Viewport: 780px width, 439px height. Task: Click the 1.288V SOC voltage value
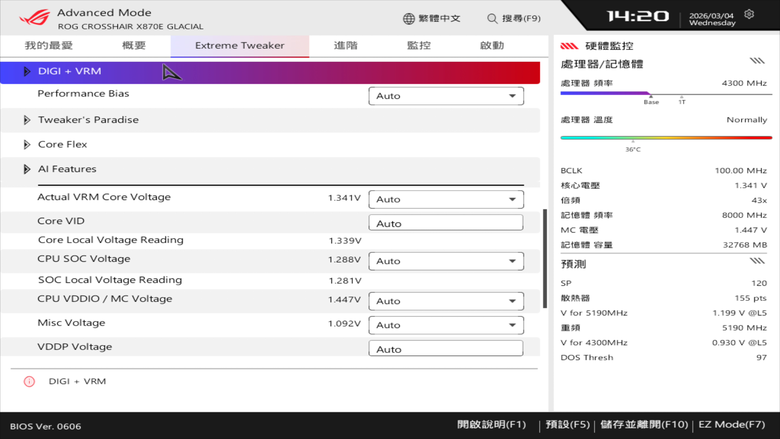[x=344, y=260]
